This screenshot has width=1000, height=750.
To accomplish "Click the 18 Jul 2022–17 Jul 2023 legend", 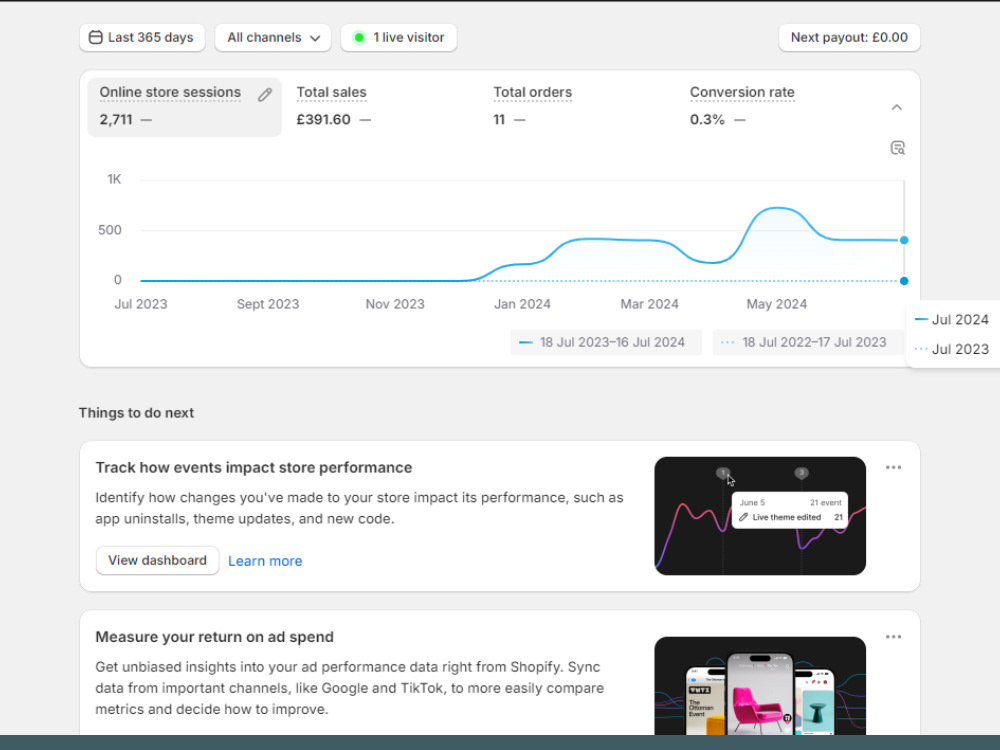I will pyautogui.click(x=807, y=342).
